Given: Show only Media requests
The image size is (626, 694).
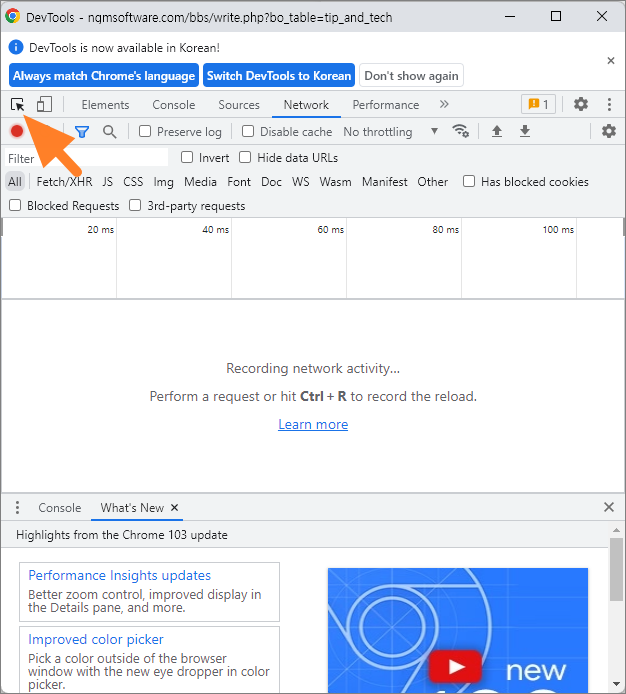Looking at the screenshot, I should 201,182.
